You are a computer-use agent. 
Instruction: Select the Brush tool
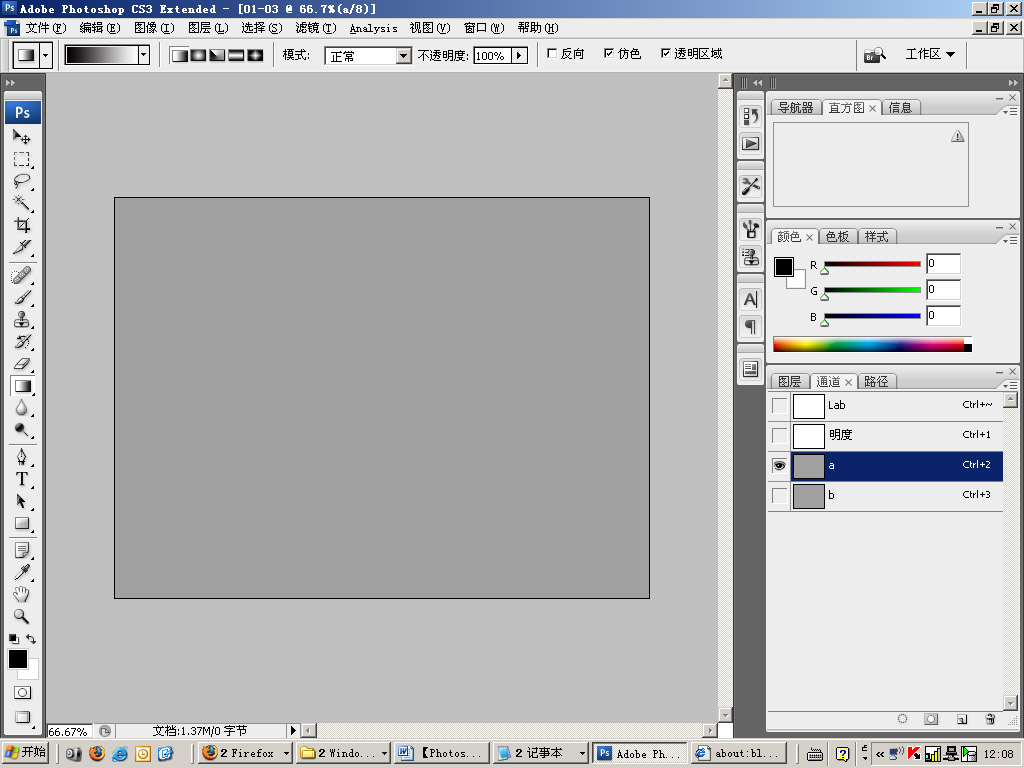pyautogui.click(x=22, y=298)
